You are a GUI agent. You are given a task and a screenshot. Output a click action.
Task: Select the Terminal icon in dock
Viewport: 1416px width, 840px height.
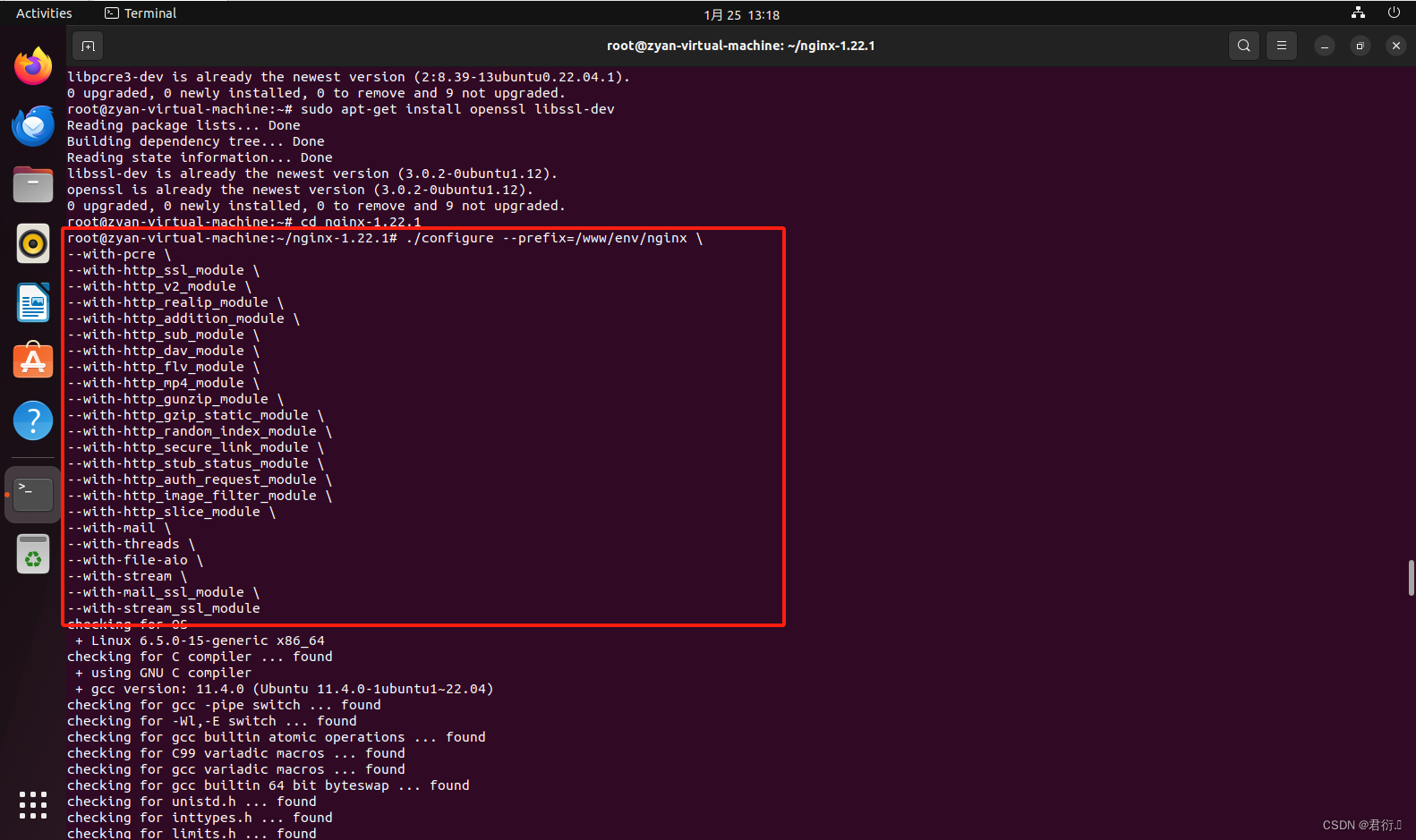click(x=33, y=494)
